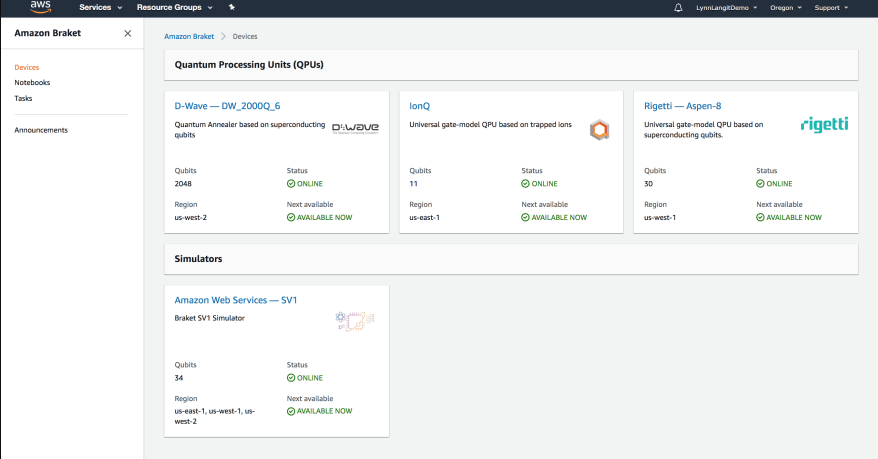Click the Amazon Braket breadcrumb link
Screen dimensions: 878x459
point(189,36)
